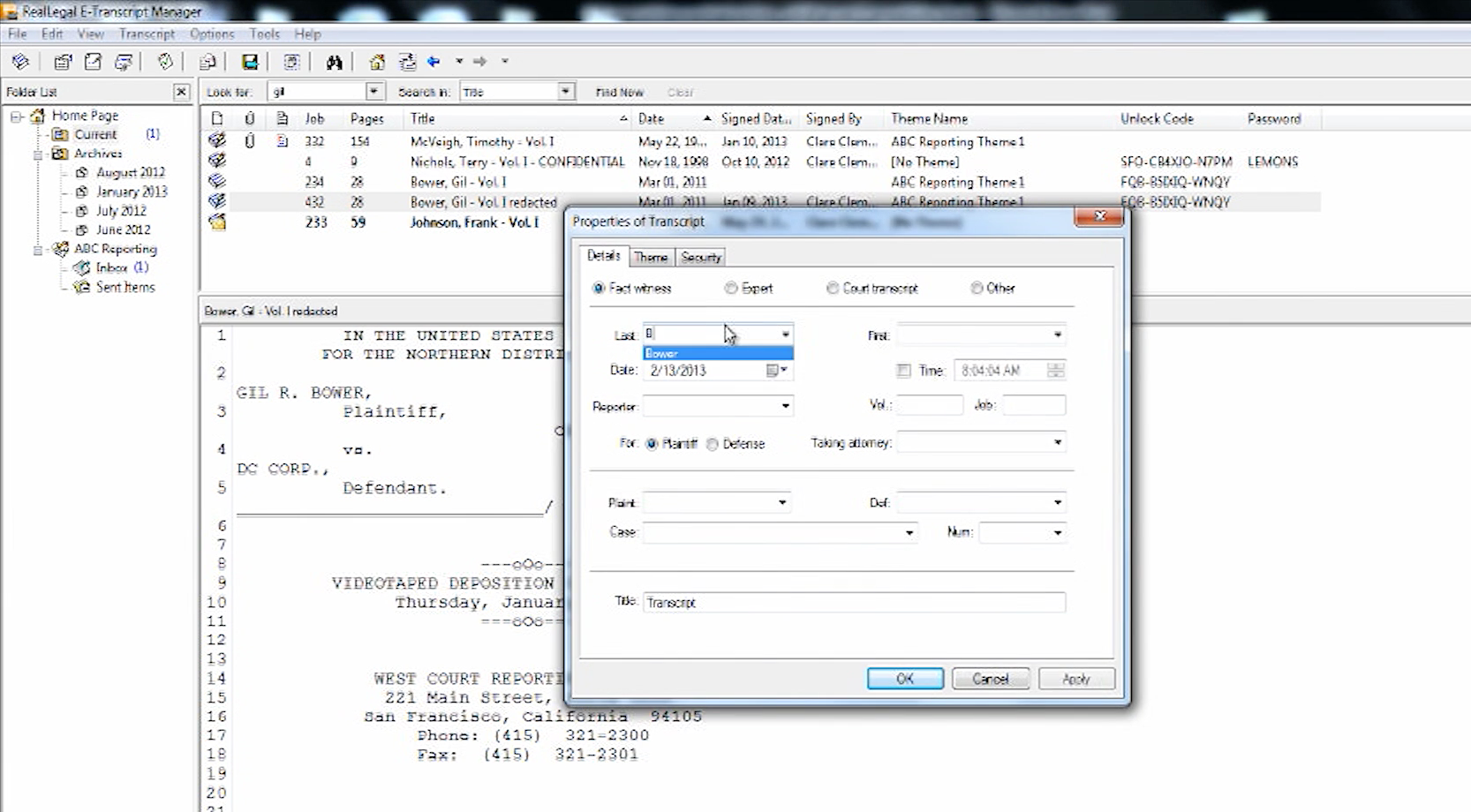Viewport: 1471px width, 812px height.
Task: Open the Reporter dropdown
Action: pyautogui.click(x=785, y=406)
